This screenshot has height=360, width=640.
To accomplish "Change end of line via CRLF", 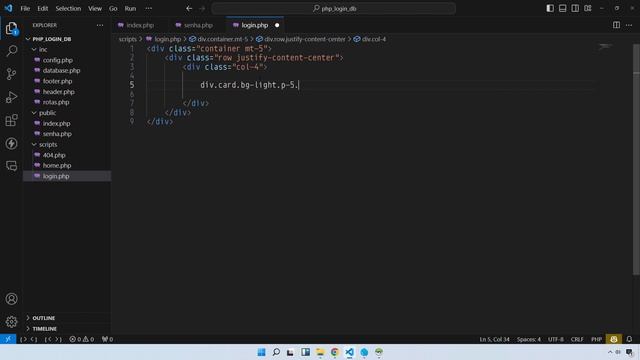I will point(577,339).
